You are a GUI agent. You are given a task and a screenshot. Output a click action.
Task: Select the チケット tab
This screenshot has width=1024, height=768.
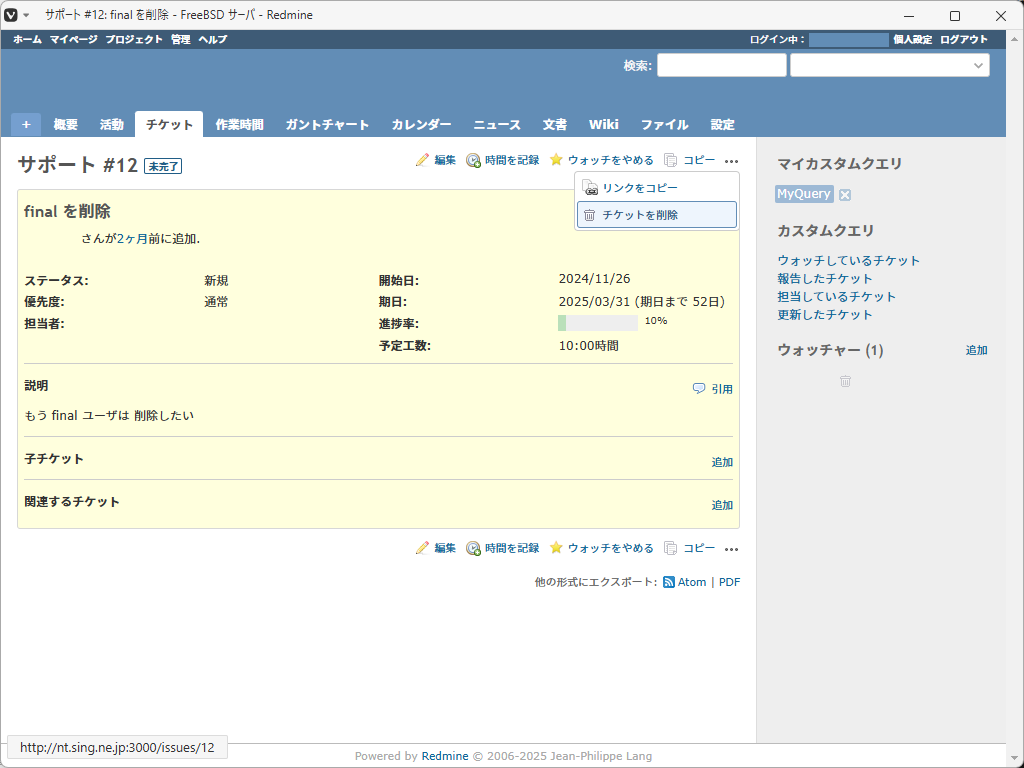169,124
